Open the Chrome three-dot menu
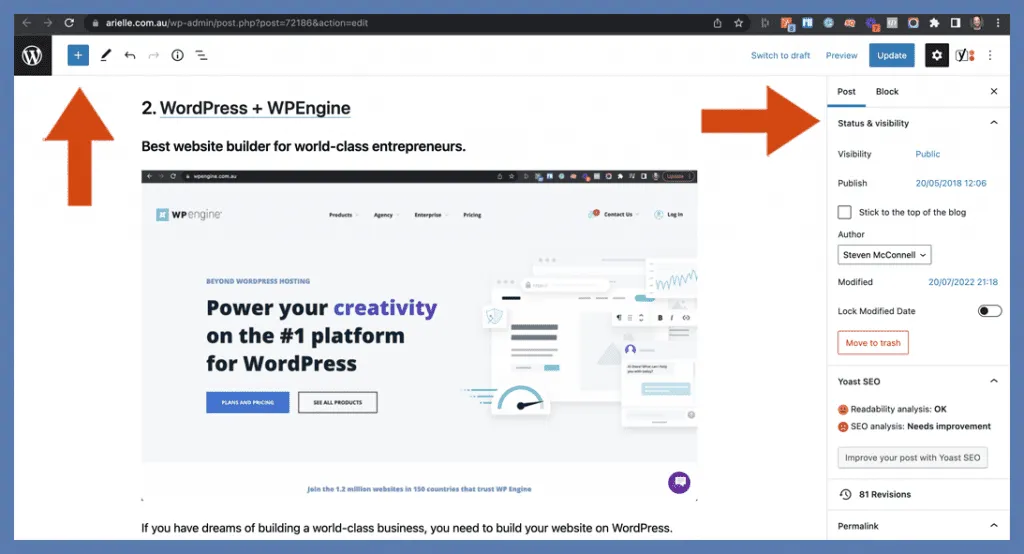The height and width of the screenshot is (554, 1024). tap(998, 23)
